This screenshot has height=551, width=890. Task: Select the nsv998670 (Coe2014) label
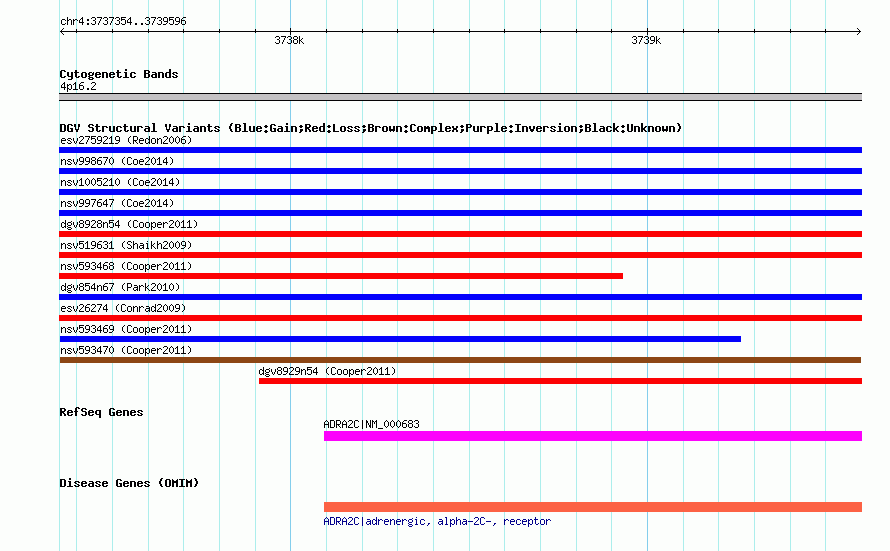pos(117,161)
